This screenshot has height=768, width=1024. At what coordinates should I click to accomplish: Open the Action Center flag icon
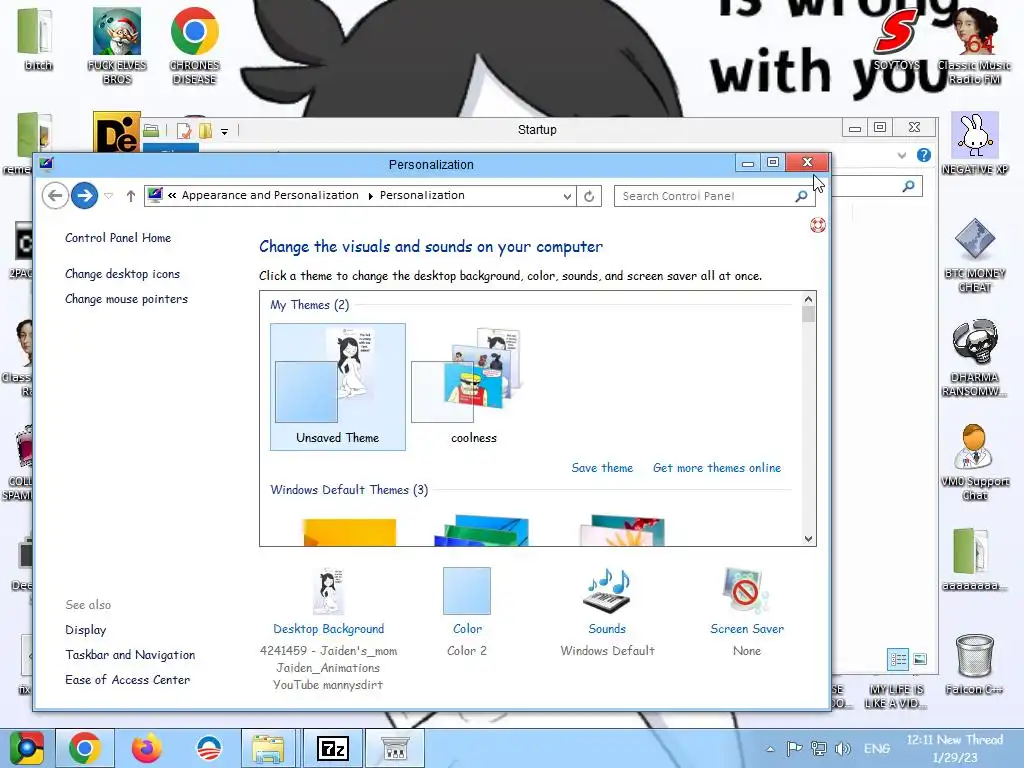[793, 748]
